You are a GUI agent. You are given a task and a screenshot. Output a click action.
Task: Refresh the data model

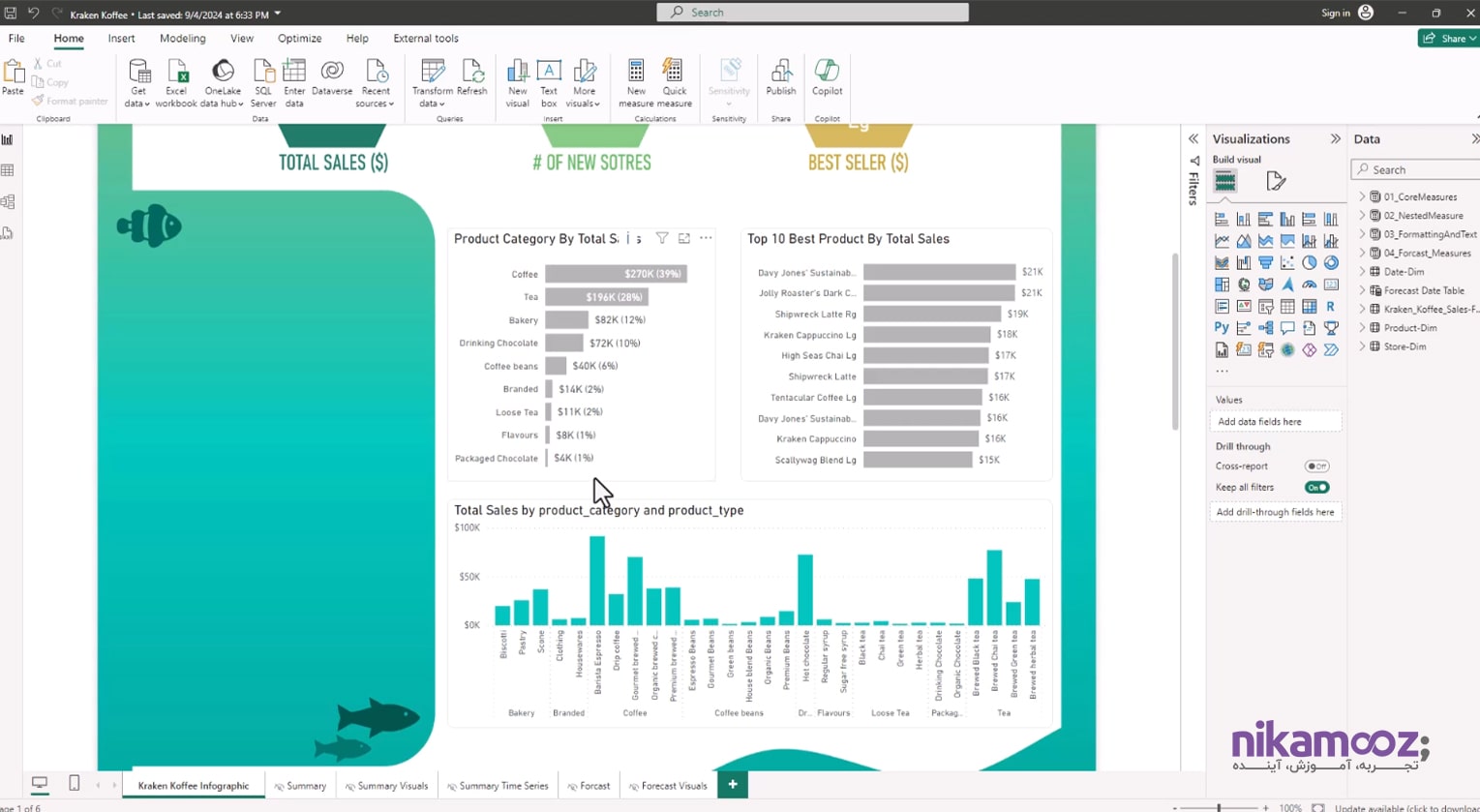(x=472, y=78)
